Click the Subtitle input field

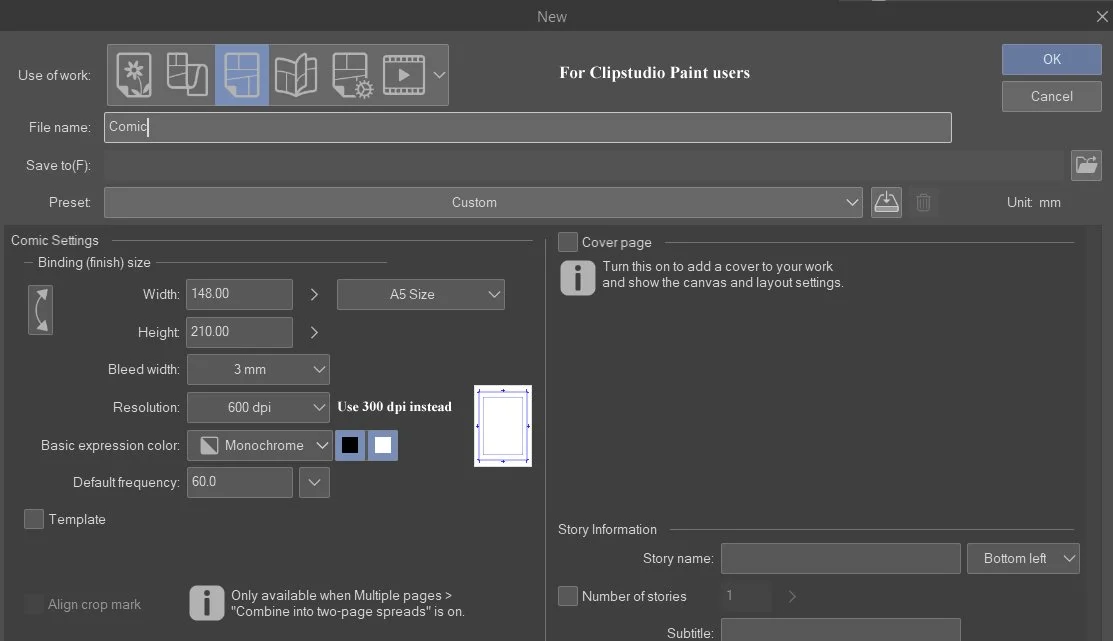coord(840,630)
